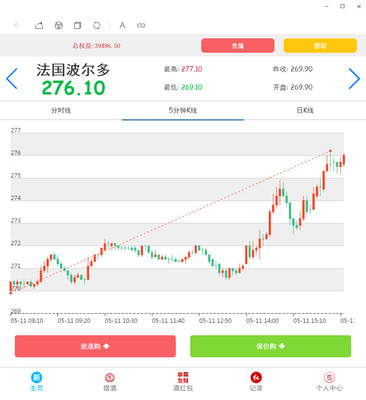Click the red 充值 recharge button
Viewport: 366px width, 400px height.
tap(238, 46)
